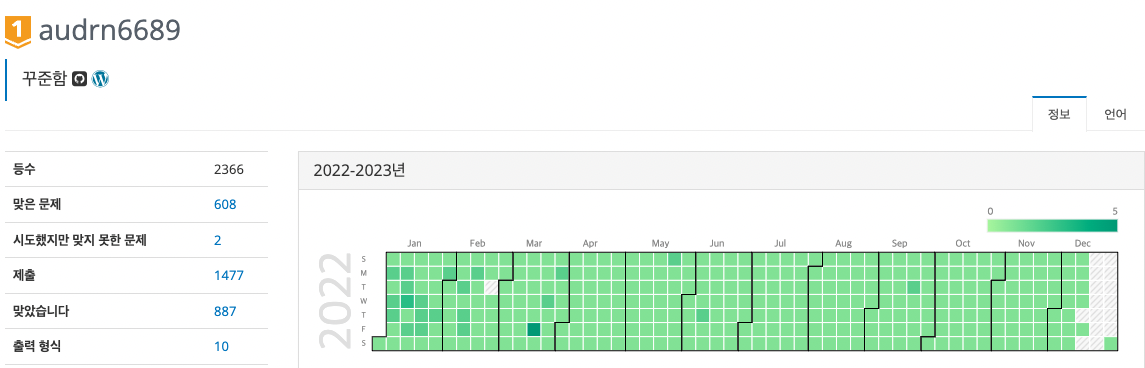Click the Jun month label on the heatmap
Screen dimensions: 1145x368
pyautogui.click(x=717, y=243)
